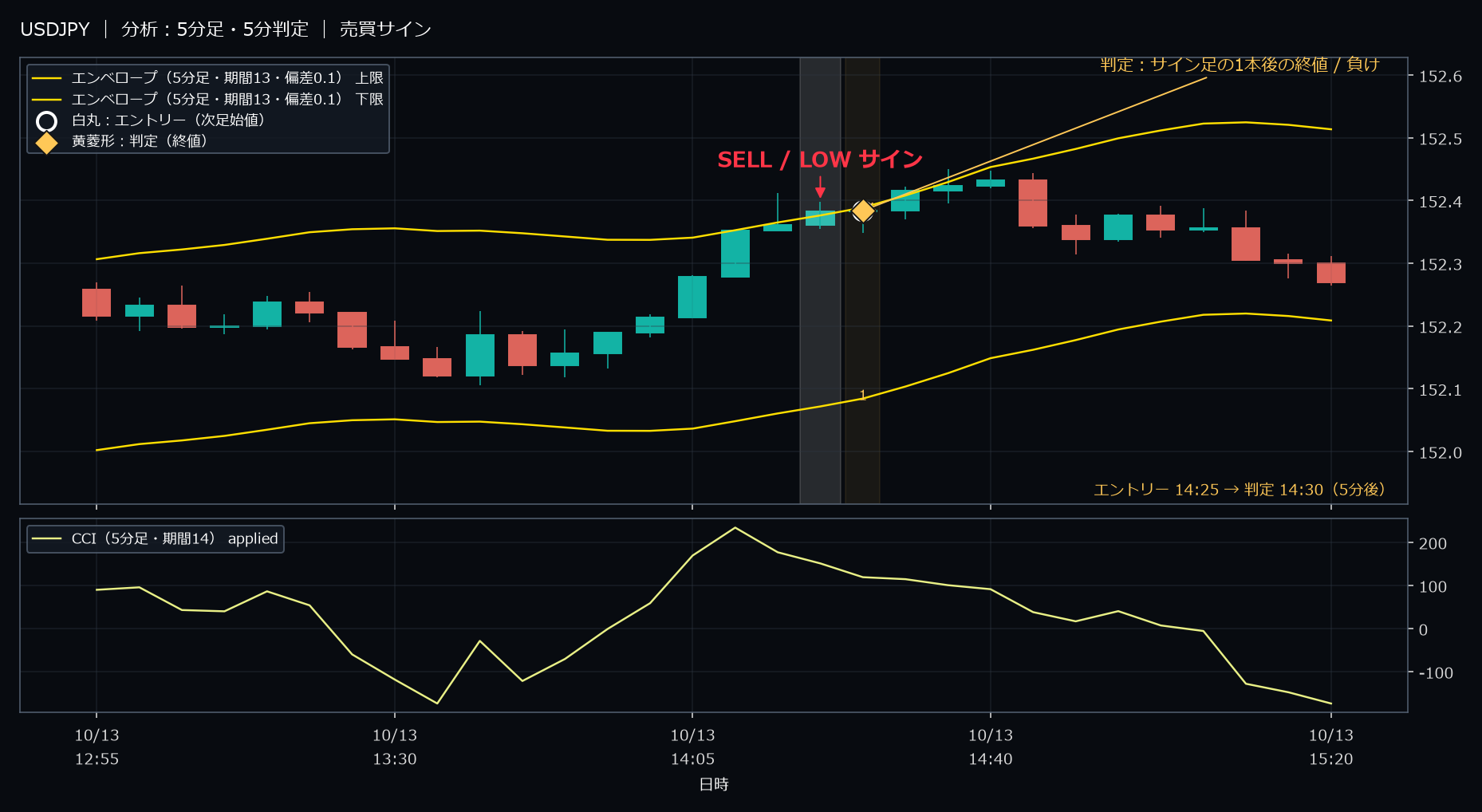Select the エンベロープ 下限 legend entry
The height and width of the screenshot is (812, 1482).
click(x=207, y=99)
